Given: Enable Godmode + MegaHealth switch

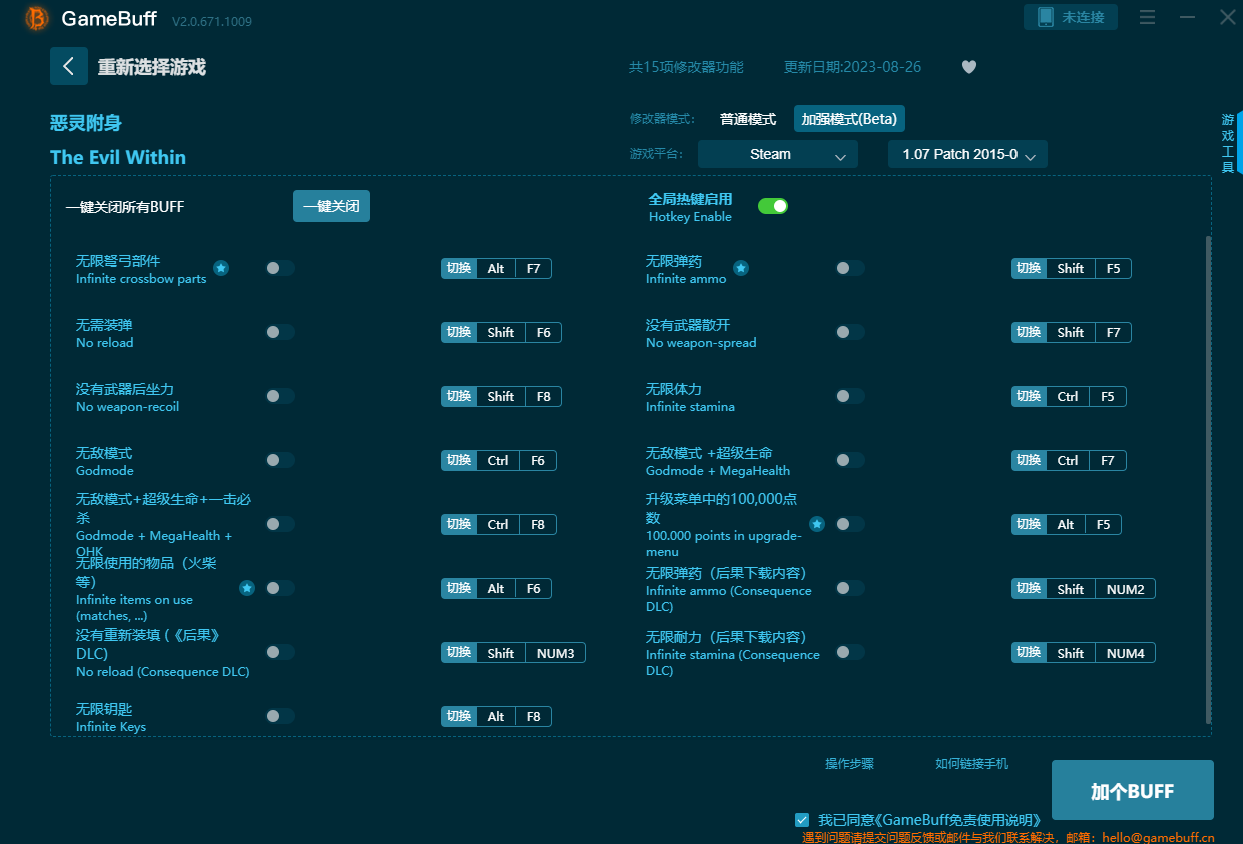Looking at the screenshot, I should point(850,460).
